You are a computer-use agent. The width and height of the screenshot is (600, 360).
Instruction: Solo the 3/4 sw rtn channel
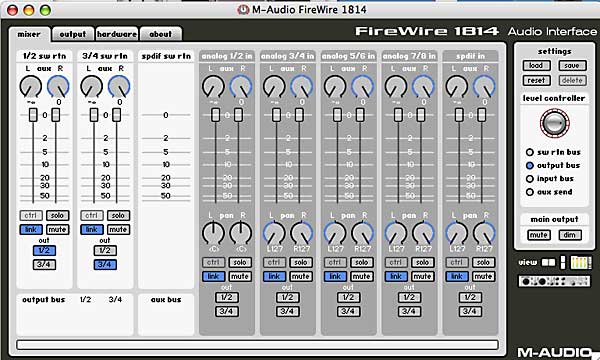tap(118, 215)
